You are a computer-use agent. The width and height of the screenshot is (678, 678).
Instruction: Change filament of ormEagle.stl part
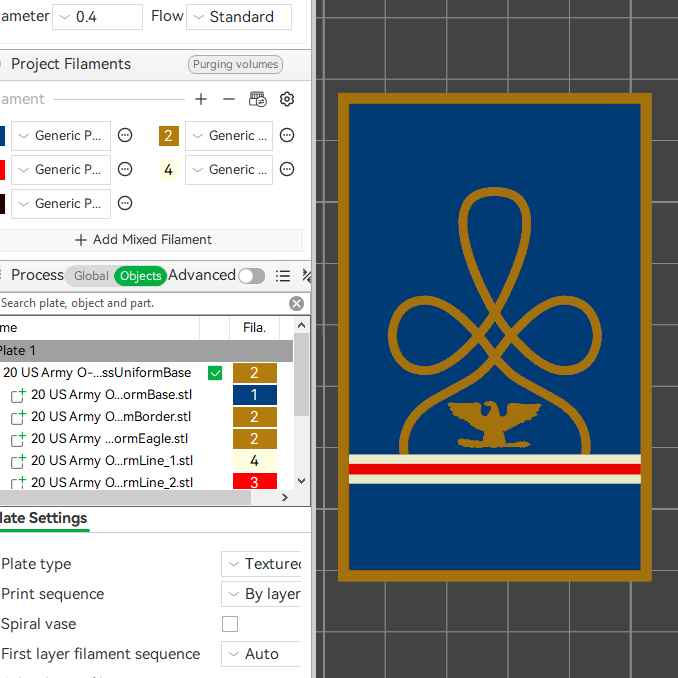(255, 439)
